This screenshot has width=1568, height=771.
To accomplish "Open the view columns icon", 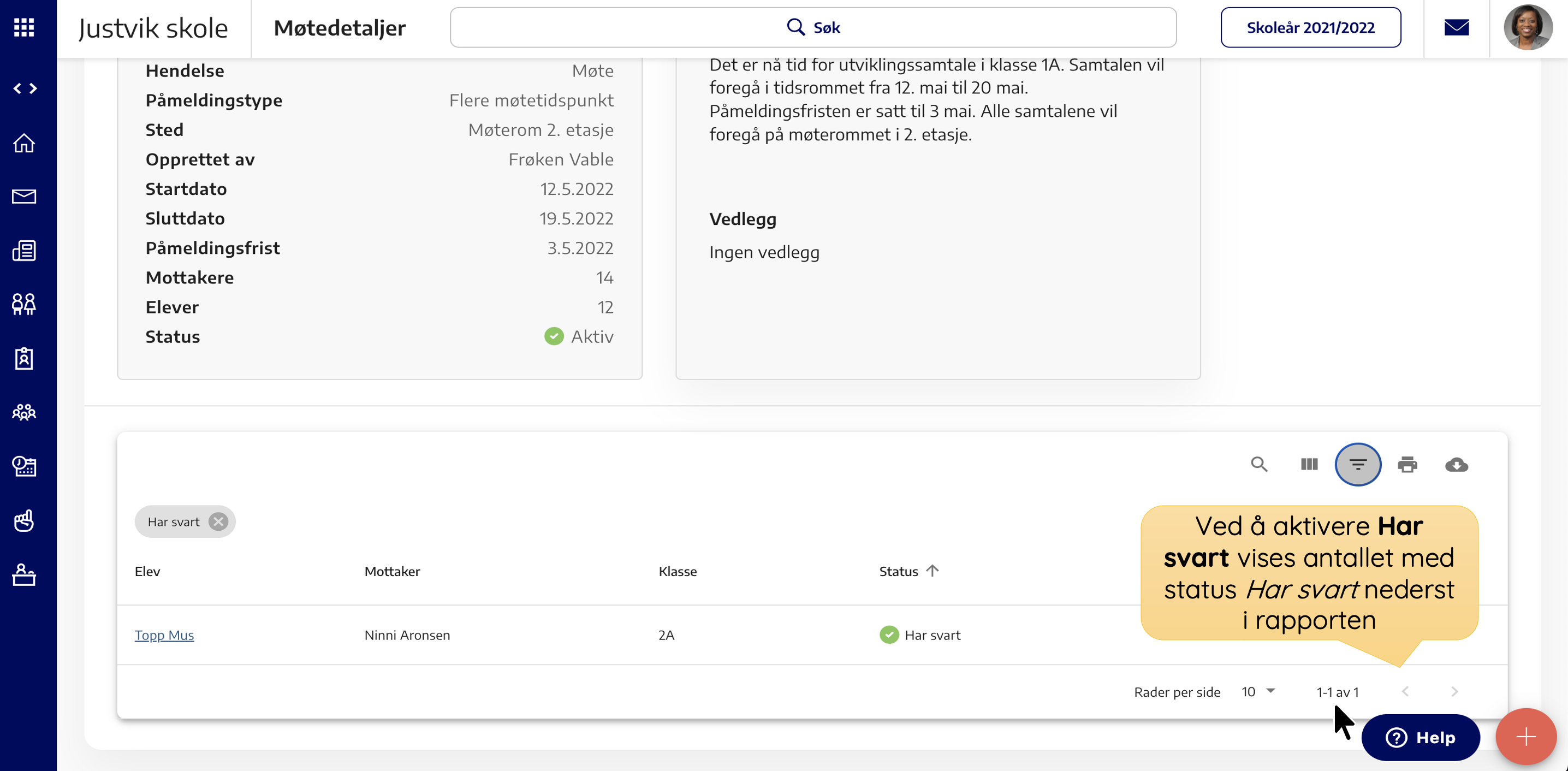I will point(1309,465).
